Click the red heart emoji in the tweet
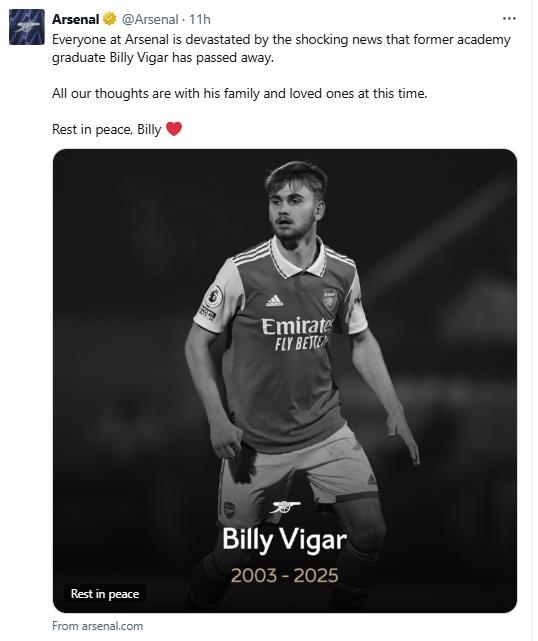This screenshot has height=641, width=538. click(x=175, y=130)
